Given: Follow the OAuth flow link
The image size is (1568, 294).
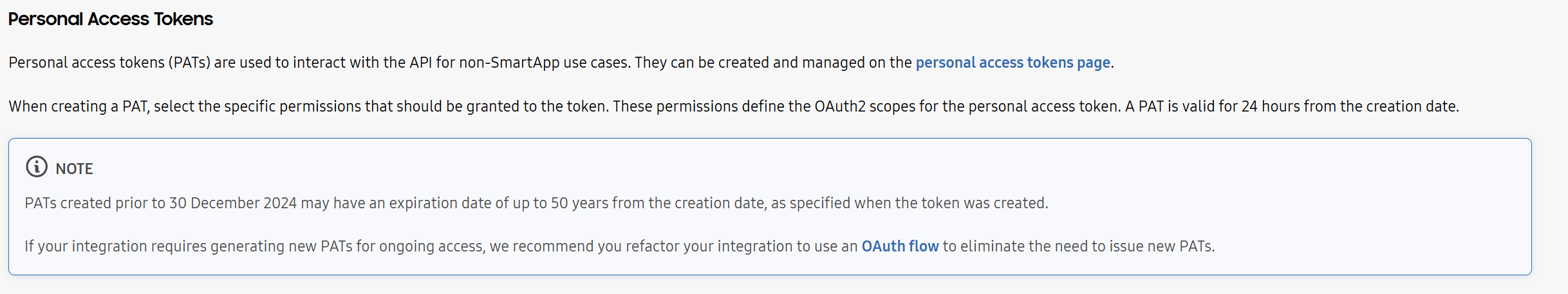Looking at the screenshot, I should pos(900,246).
